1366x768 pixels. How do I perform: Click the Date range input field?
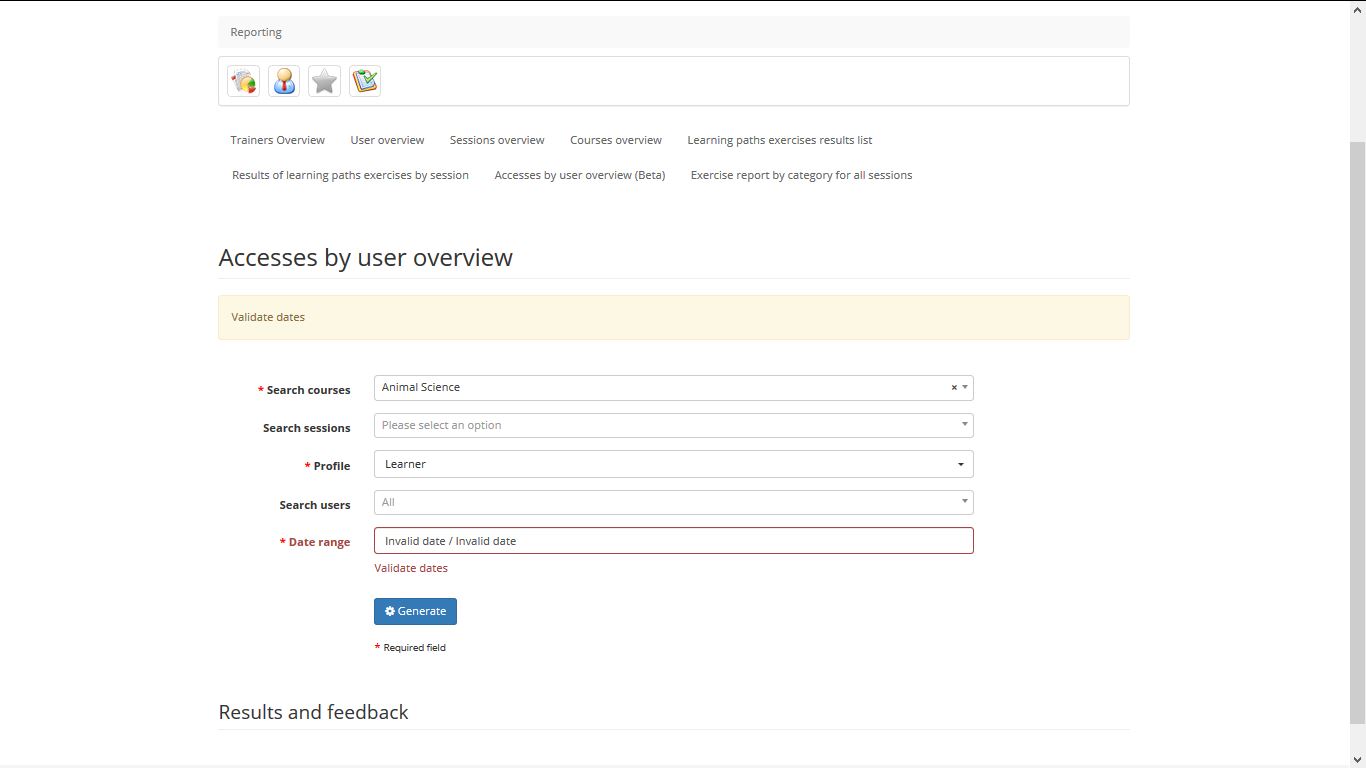click(672, 540)
